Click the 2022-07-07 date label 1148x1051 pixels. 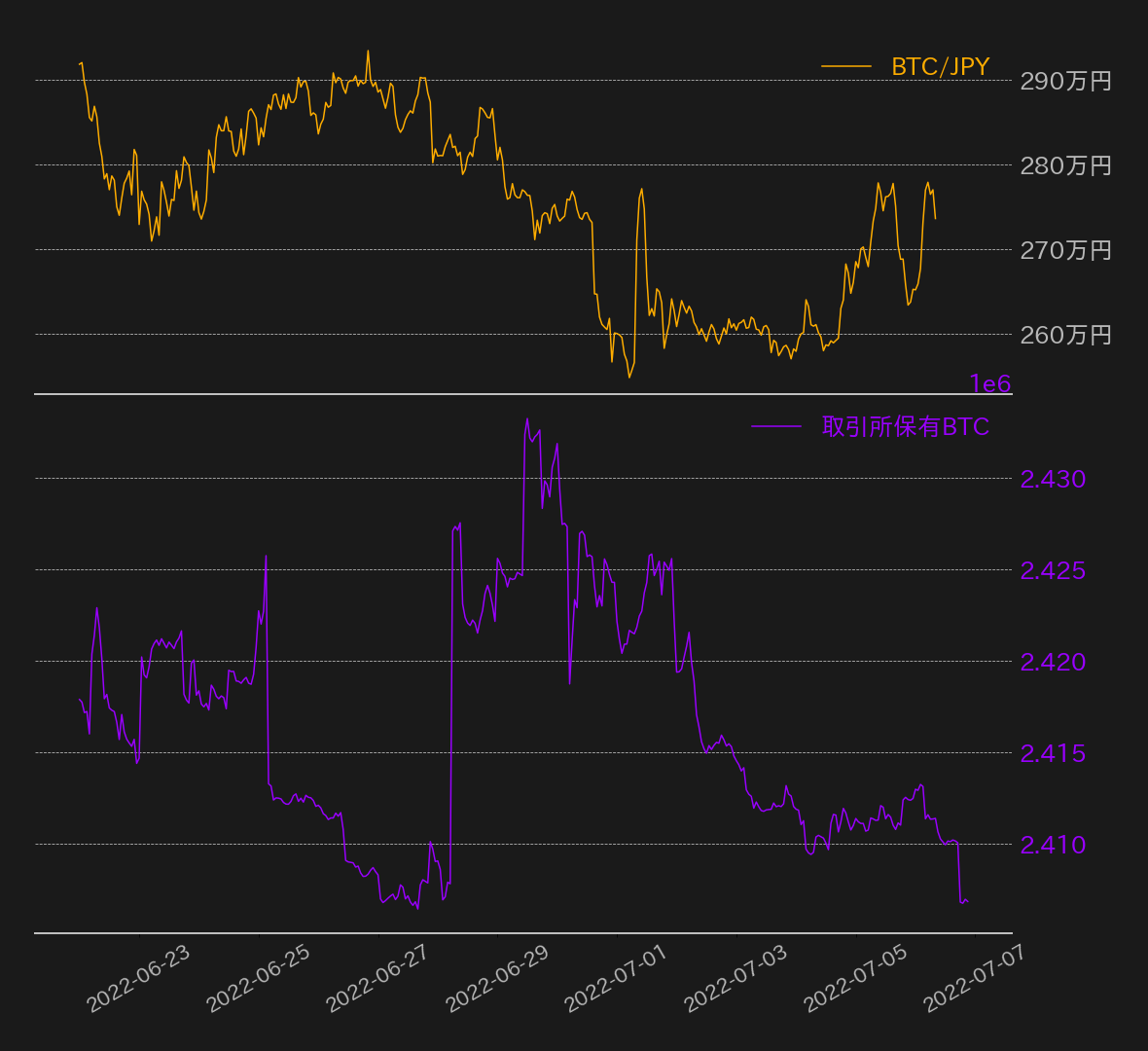975,978
